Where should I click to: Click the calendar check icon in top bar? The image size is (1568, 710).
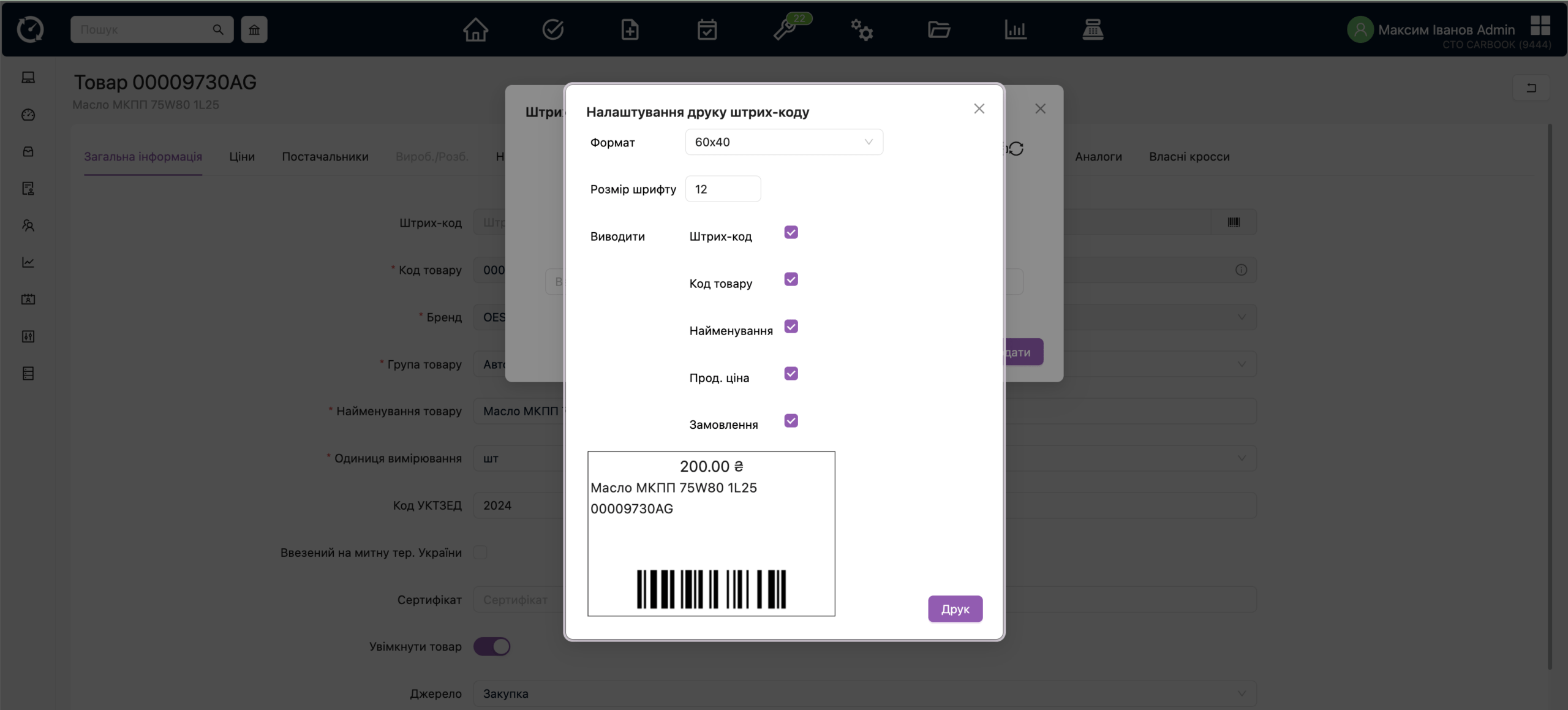(x=707, y=29)
